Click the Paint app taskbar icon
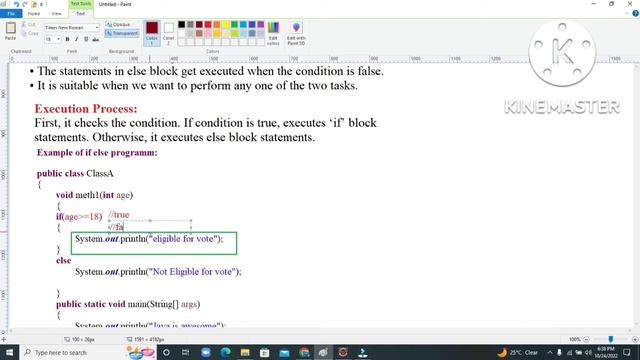Viewport: 640px width, 360px height. [x=323, y=352]
